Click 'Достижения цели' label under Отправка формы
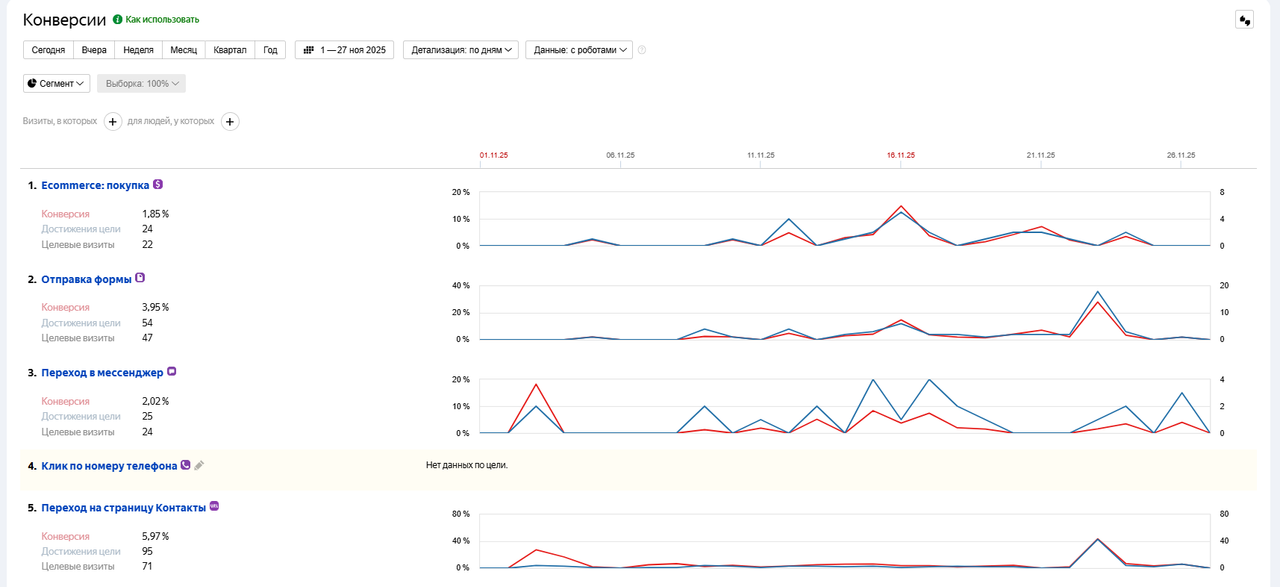Screen dimensions: 1280x587 [x=81, y=323]
